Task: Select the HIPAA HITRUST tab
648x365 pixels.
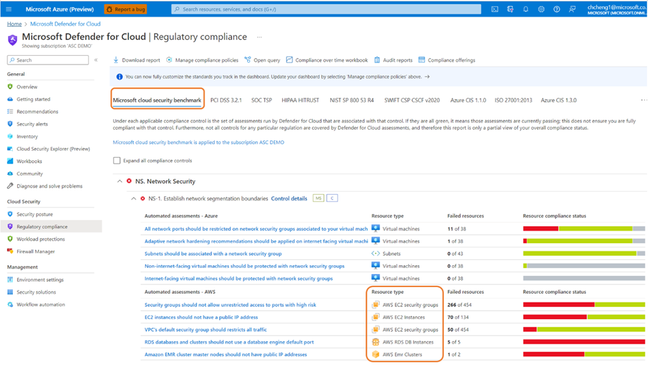Action: point(300,100)
